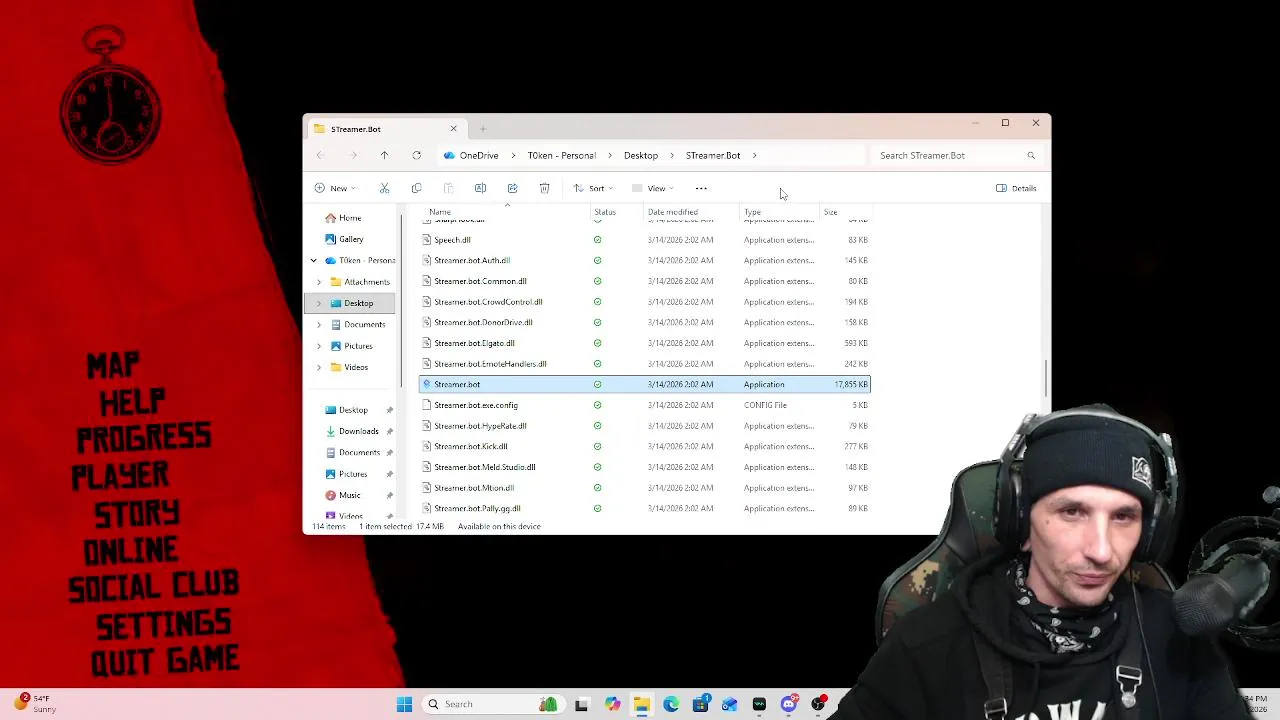Open Microsoft Edge from taskbar
The width and height of the screenshot is (1280, 720).
(x=671, y=704)
